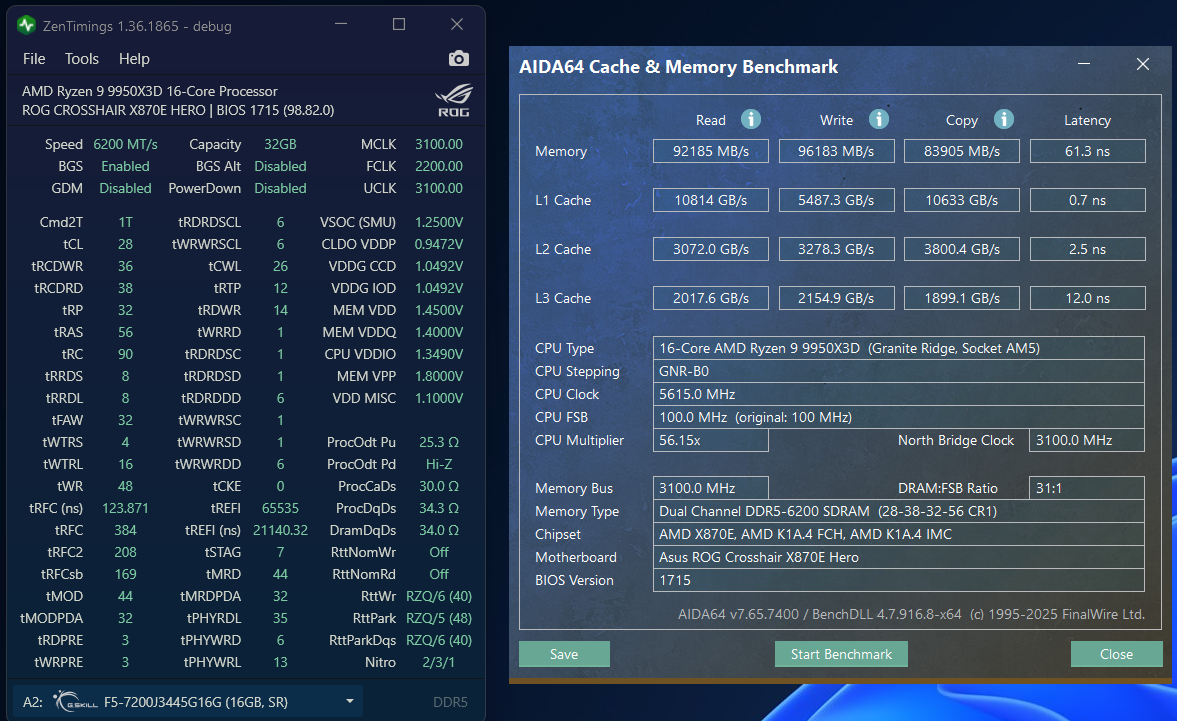Minimize the ZenTimings window
This screenshot has height=721, width=1177.
(341, 25)
